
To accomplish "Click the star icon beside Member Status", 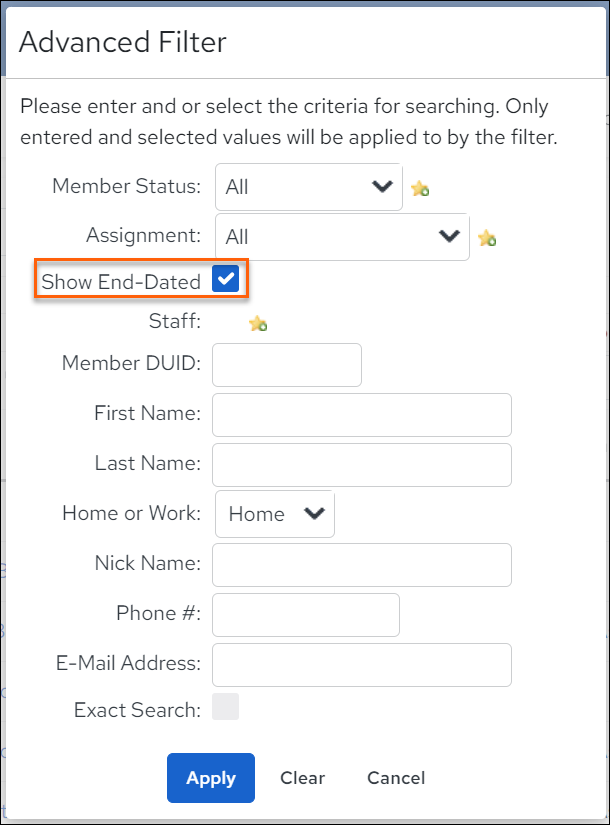I will 420,188.
